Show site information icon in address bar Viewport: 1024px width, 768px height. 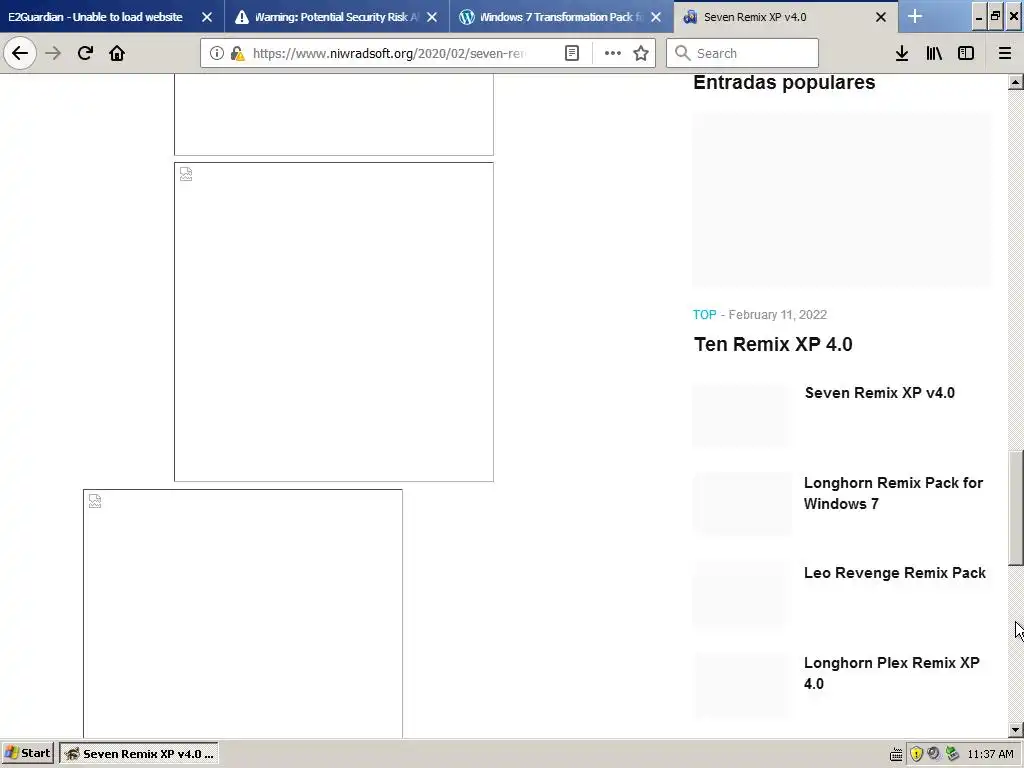pyautogui.click(x=217, y=53)
